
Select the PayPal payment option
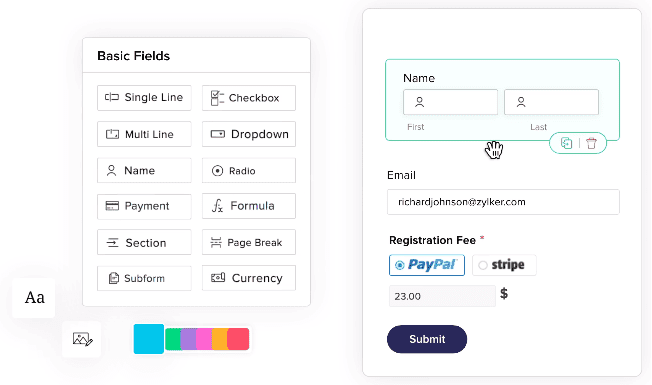click(427, 265)
